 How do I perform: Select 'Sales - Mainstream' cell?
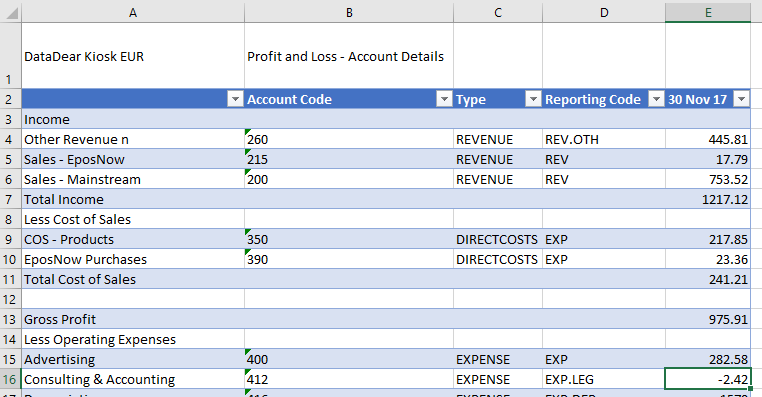click(133, 179)
